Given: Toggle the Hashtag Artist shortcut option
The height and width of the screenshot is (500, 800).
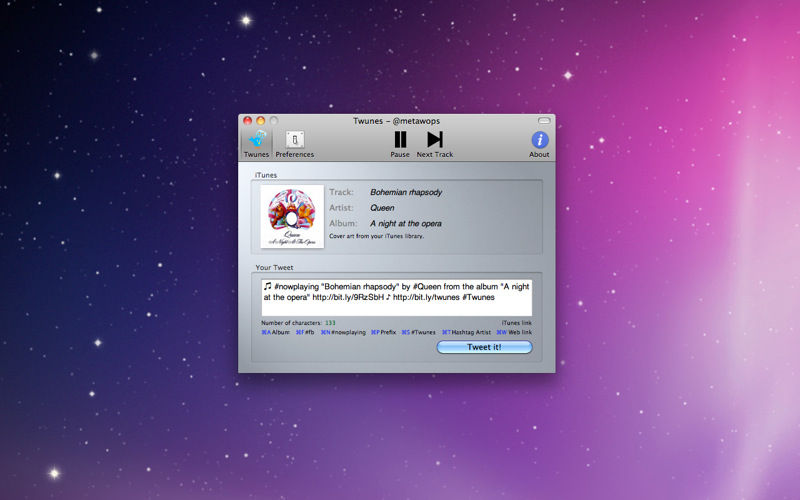Looking at the screenshot, I should [x=466, y=332].
